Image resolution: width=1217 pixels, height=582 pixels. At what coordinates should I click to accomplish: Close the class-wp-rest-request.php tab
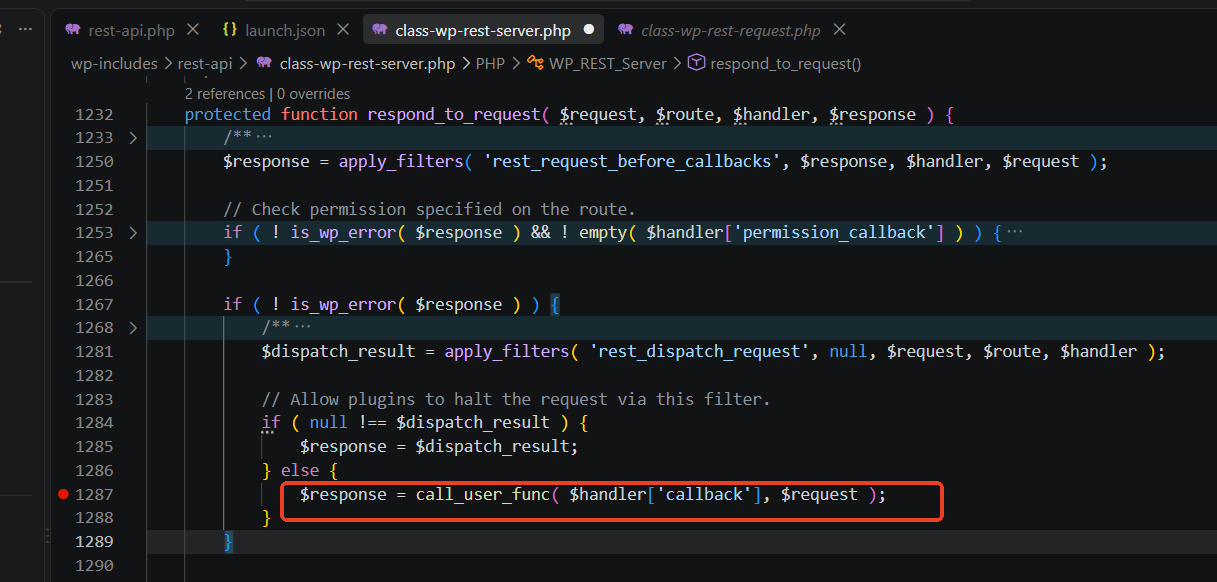click(x=839, y=30)
